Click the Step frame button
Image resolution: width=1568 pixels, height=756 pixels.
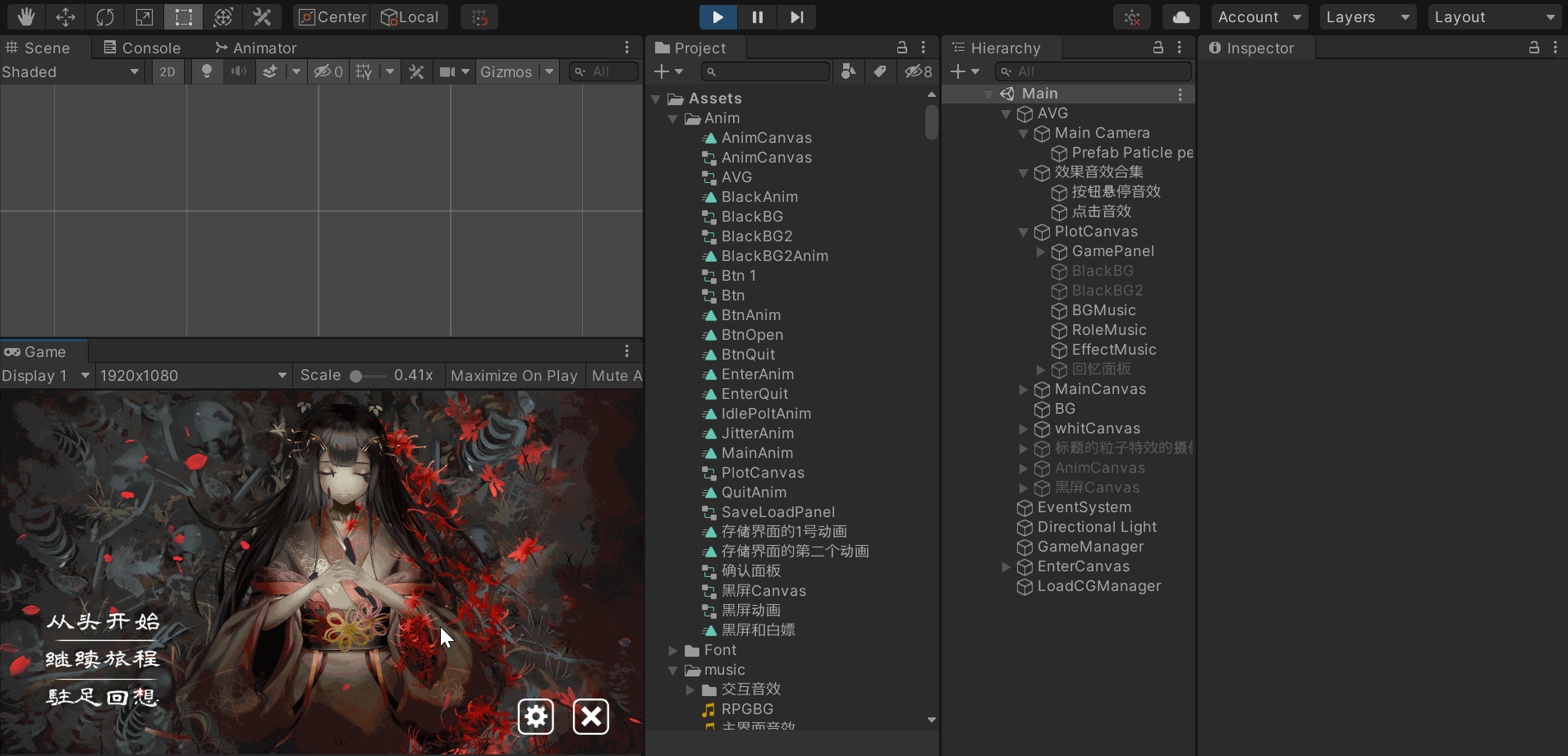coord(796,16)
